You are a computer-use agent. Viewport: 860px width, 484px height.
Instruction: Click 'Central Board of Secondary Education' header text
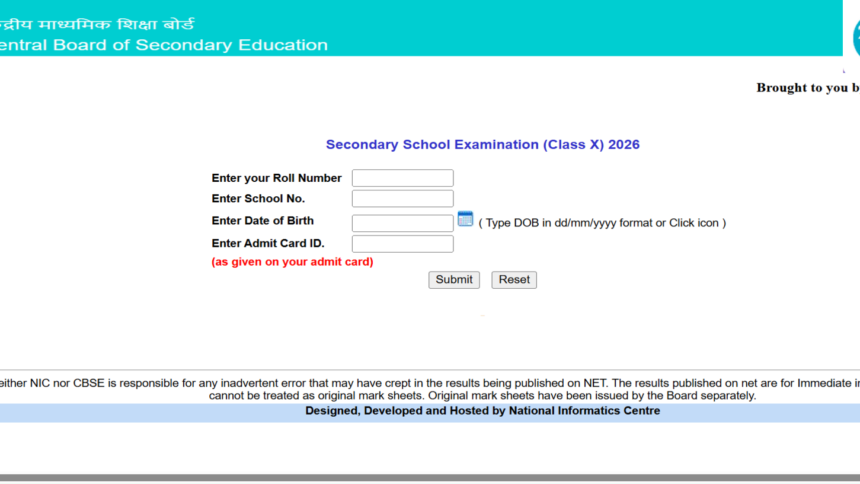pyautogui.click(x=164, y=45)
